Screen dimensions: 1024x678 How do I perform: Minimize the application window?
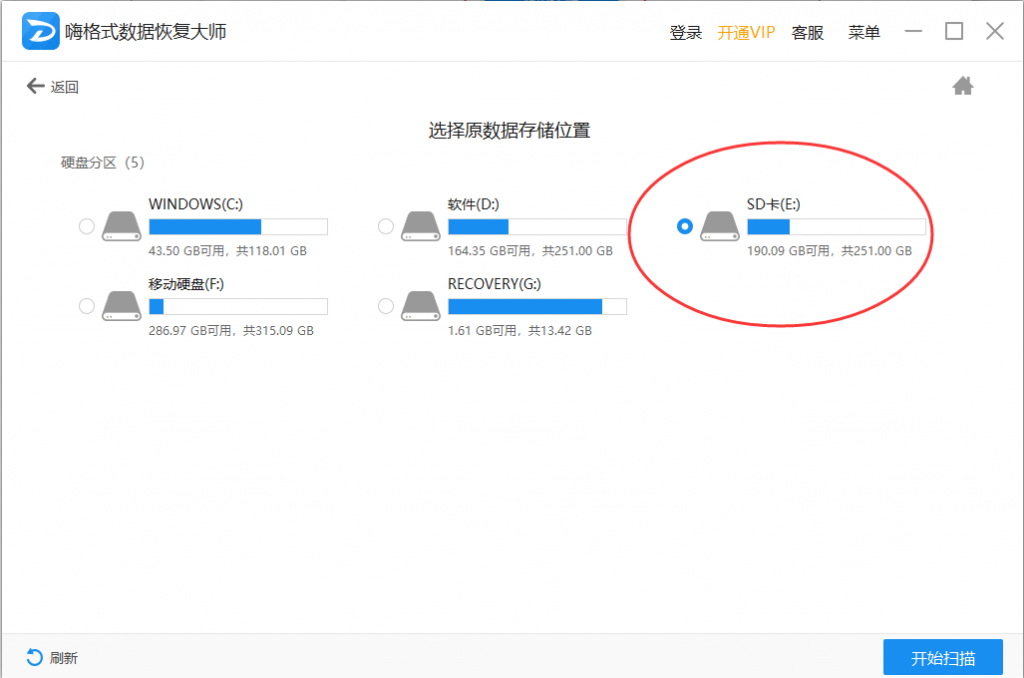point(913,31)
